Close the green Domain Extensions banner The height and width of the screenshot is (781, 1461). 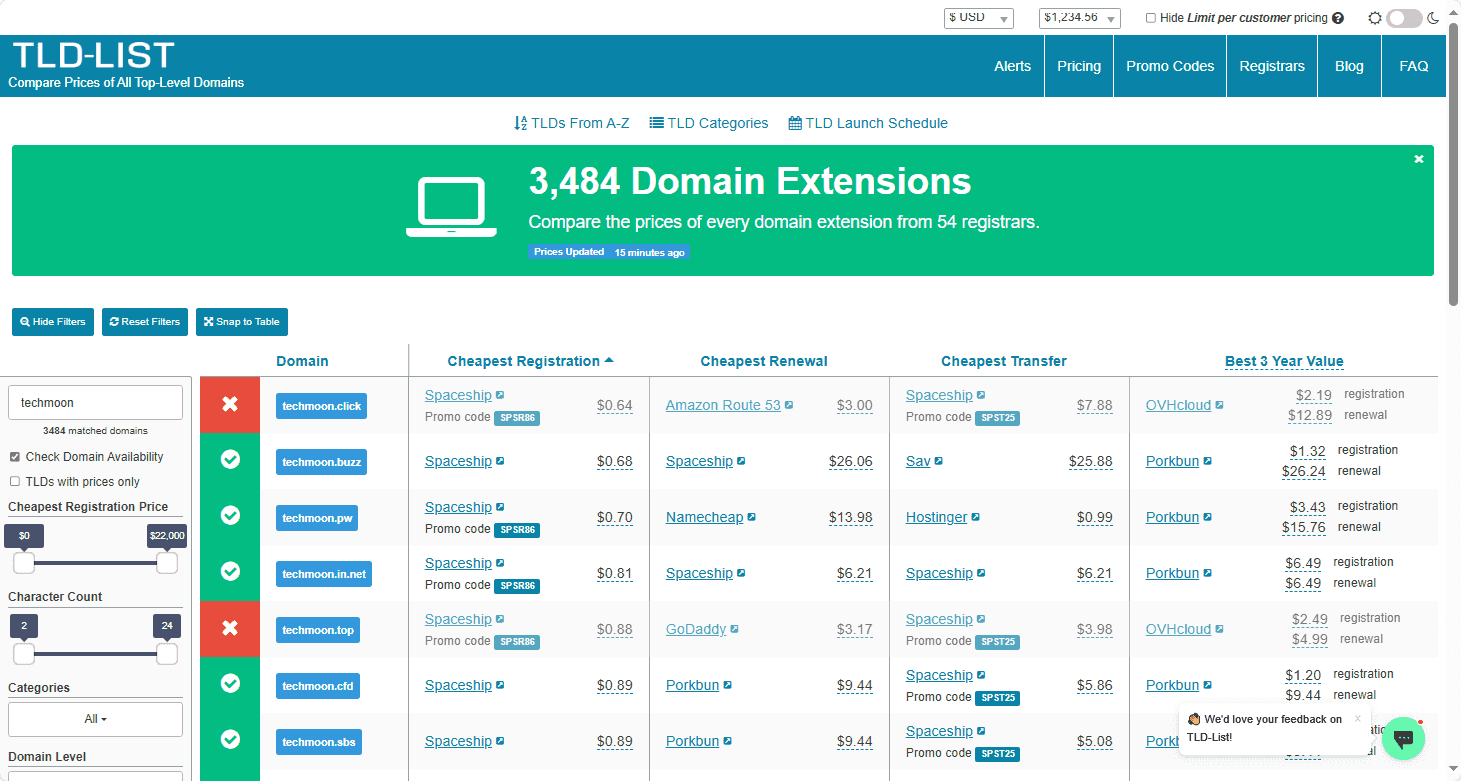coord(1418,159)
